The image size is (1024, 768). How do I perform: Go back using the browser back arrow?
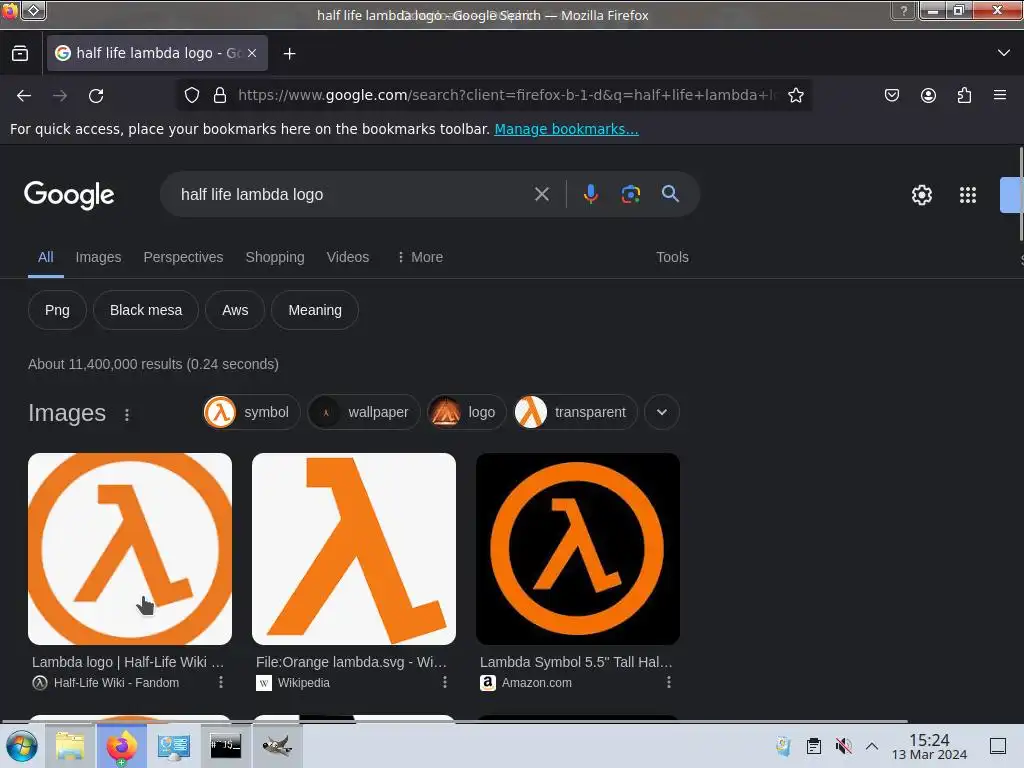(24, 95)
